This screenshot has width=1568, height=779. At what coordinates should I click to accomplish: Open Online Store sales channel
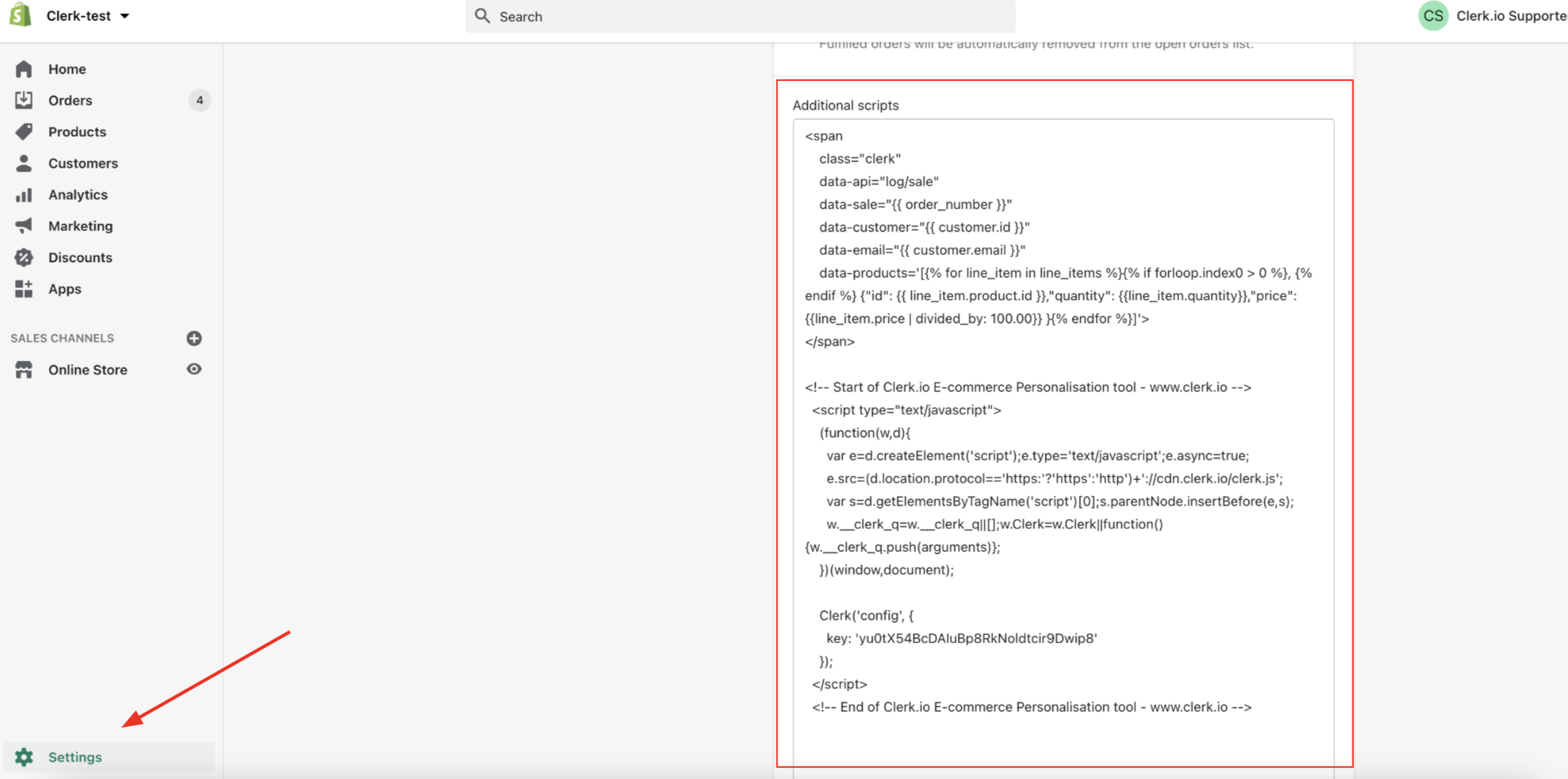pyautogui.click(x=87, y=370)
